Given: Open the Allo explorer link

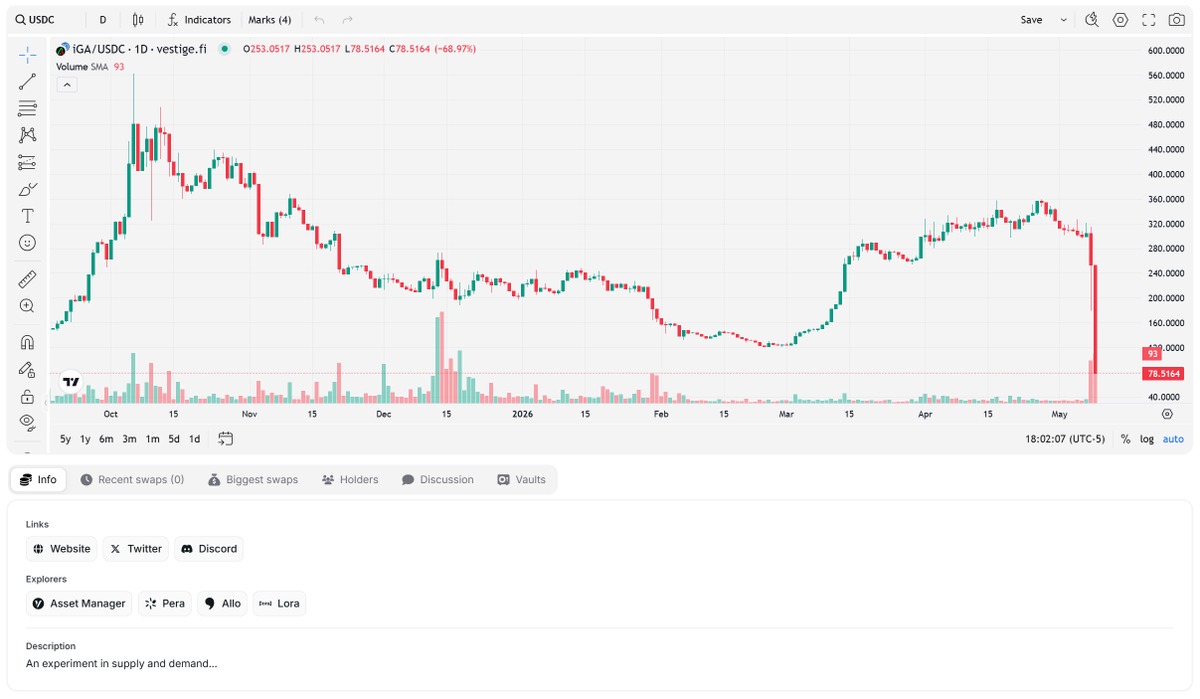Looking at the screenshot, I should pos(222,604).
